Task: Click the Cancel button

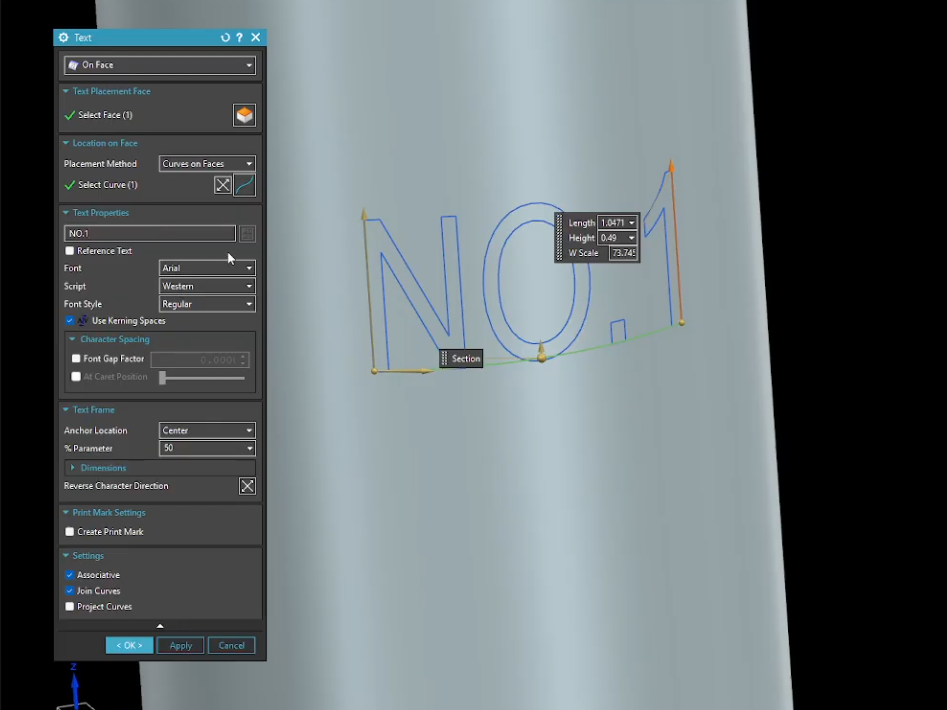Action: click(x=231, y=645)
